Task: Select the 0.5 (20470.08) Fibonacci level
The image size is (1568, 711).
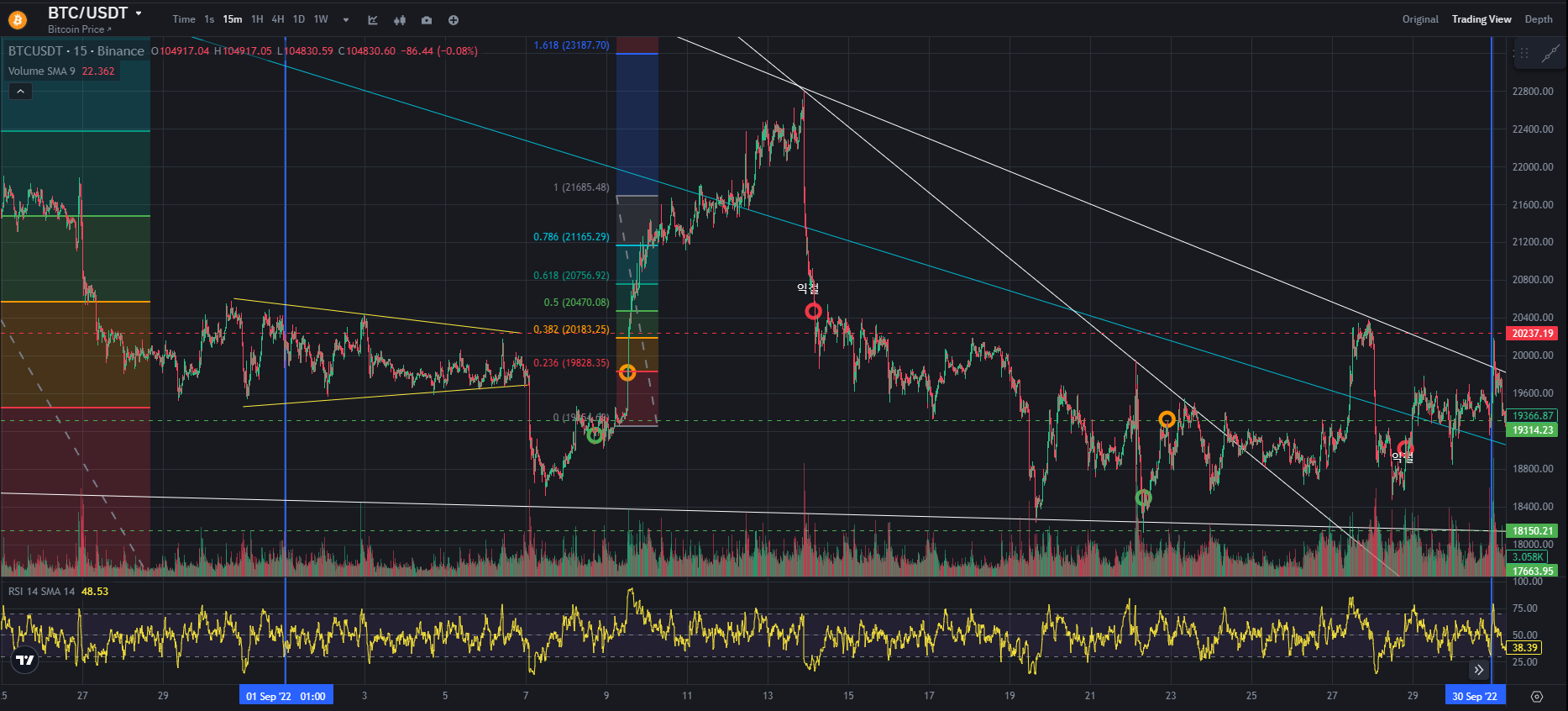Action: tap(577, 303)
